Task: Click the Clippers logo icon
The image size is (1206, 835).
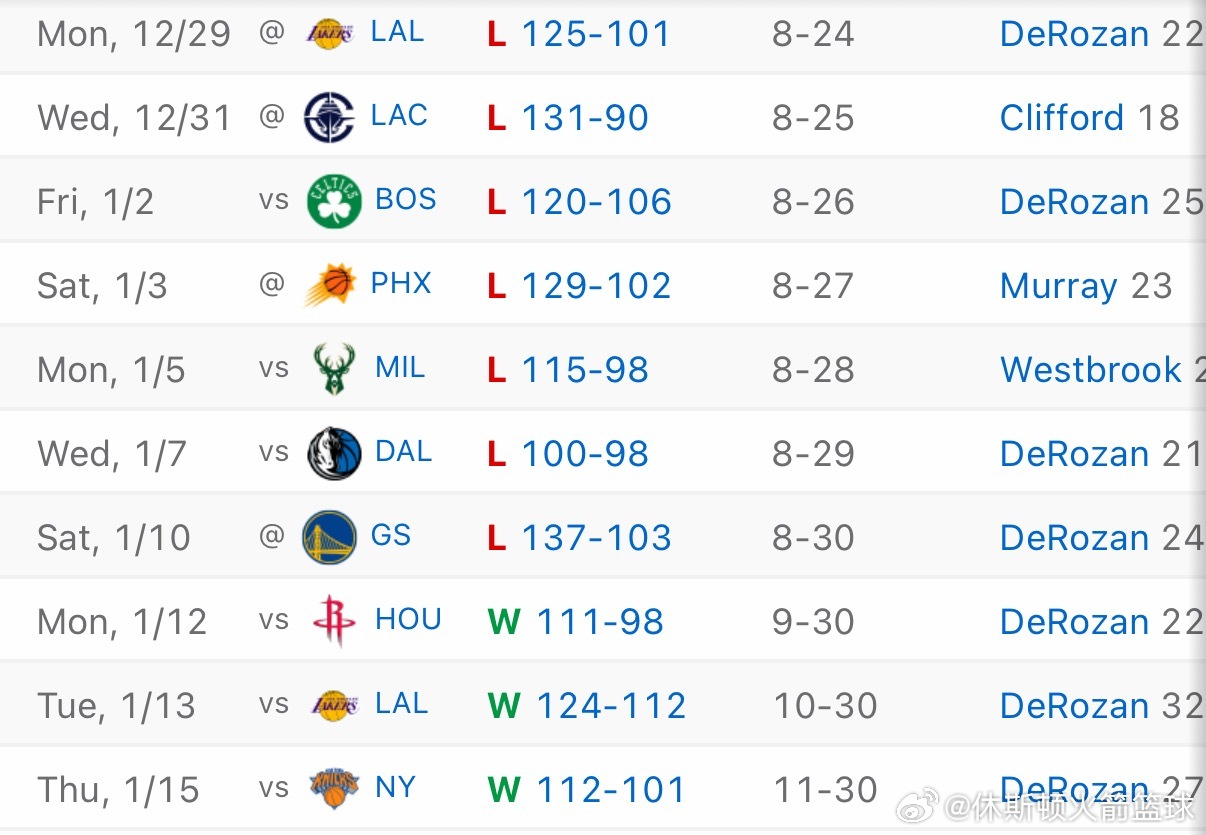Action: point(329,117)
